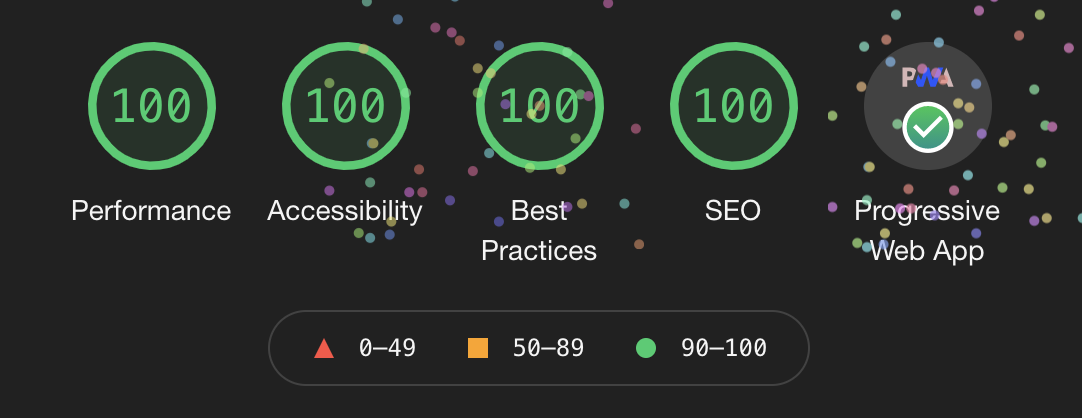This screenshot has width=1082, height=418.
Task: Click the PWA badge circle
Action: tap(927, 106)
